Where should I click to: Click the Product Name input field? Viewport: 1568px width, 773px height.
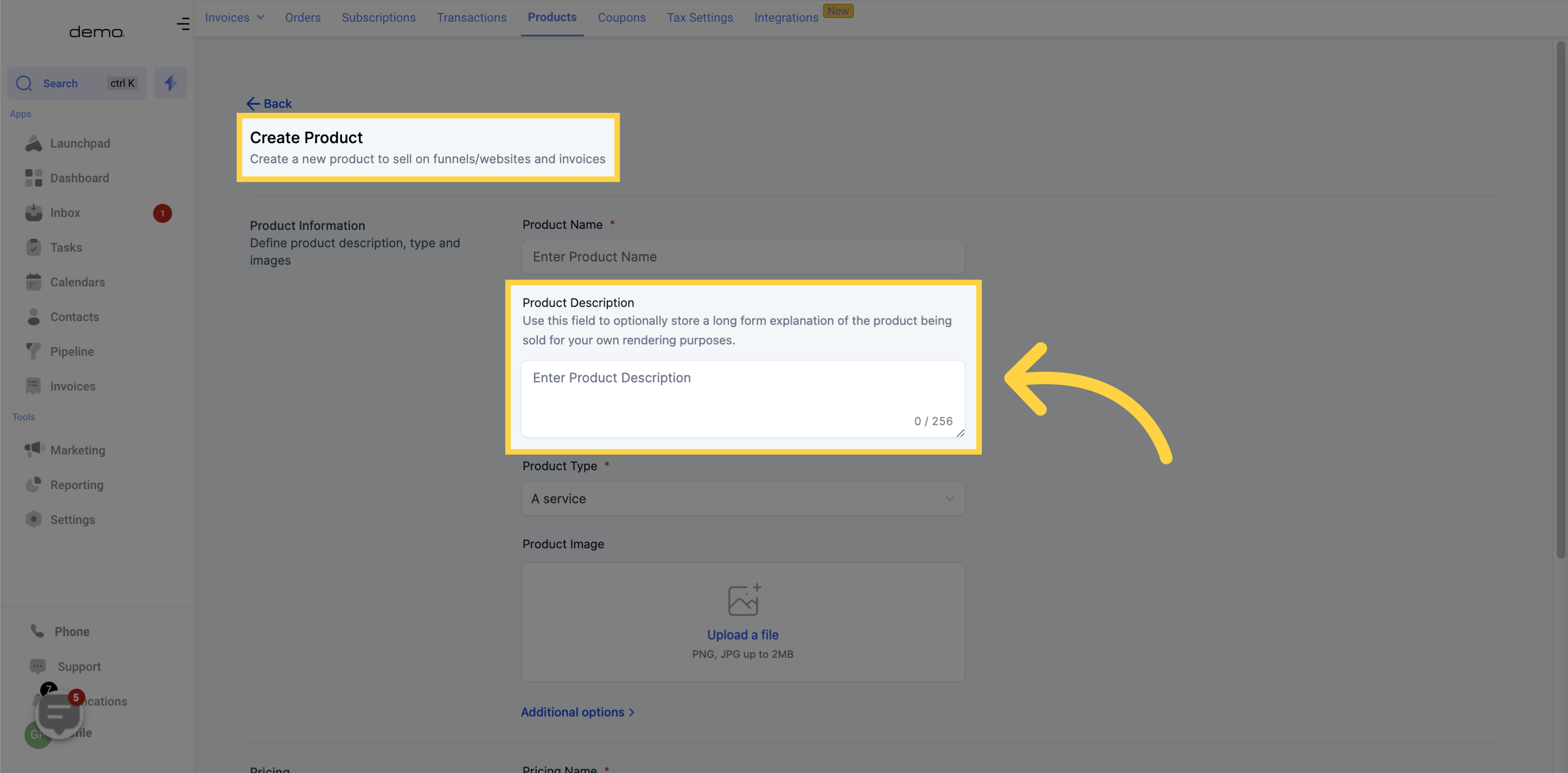tap(742, 257)
